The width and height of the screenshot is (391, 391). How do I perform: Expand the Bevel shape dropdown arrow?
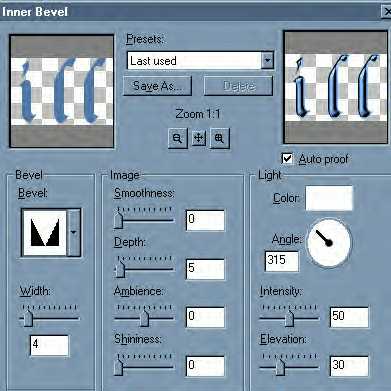[74, 232]
